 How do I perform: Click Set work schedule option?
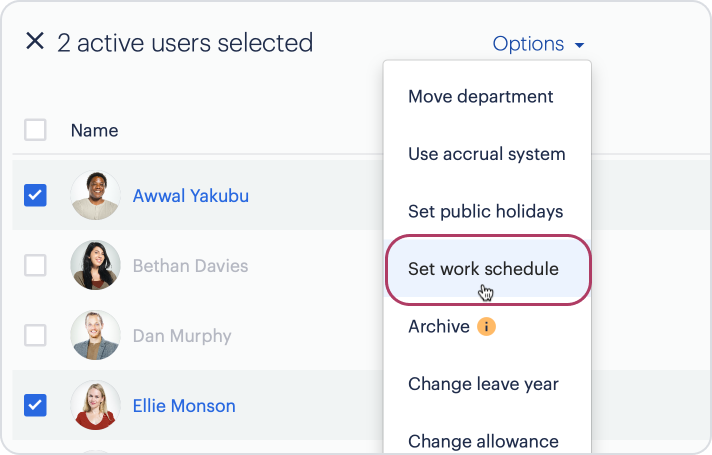pyautogui.click(x=483, y=269)
